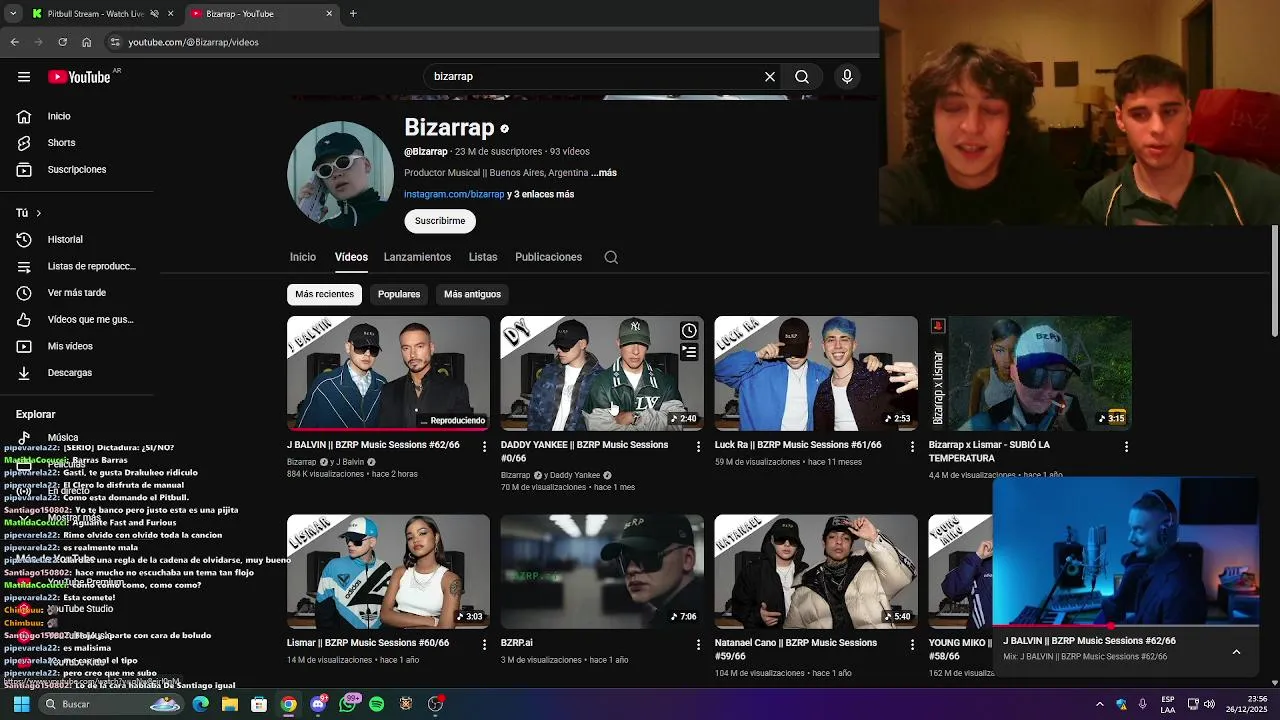Click add-to-queue icon on the DADDY YANKEE thumbnail
Screen dimensions: 1280x720
[689, 352]
